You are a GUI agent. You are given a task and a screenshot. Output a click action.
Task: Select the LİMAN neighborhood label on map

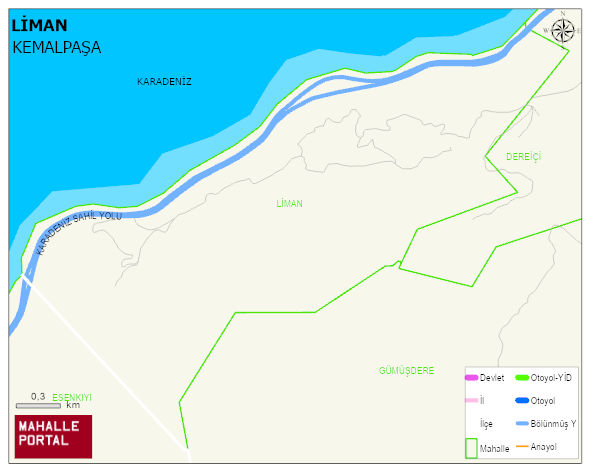(x=289, y=204)
